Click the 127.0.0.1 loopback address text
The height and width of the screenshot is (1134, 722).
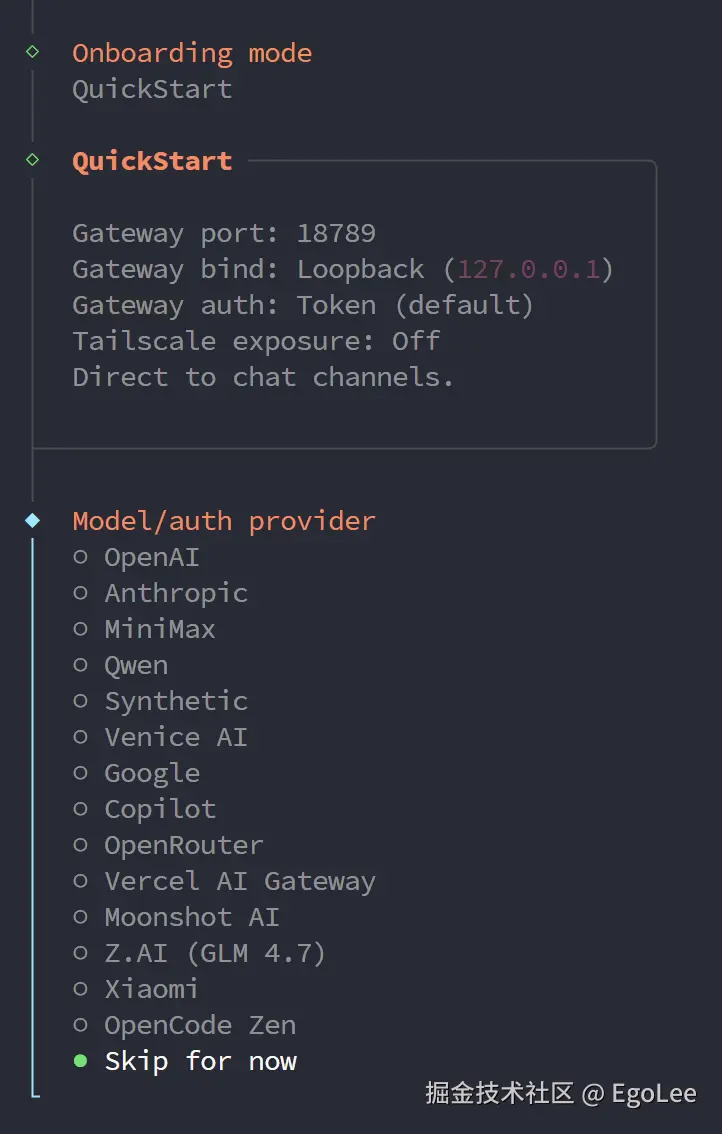531,268
